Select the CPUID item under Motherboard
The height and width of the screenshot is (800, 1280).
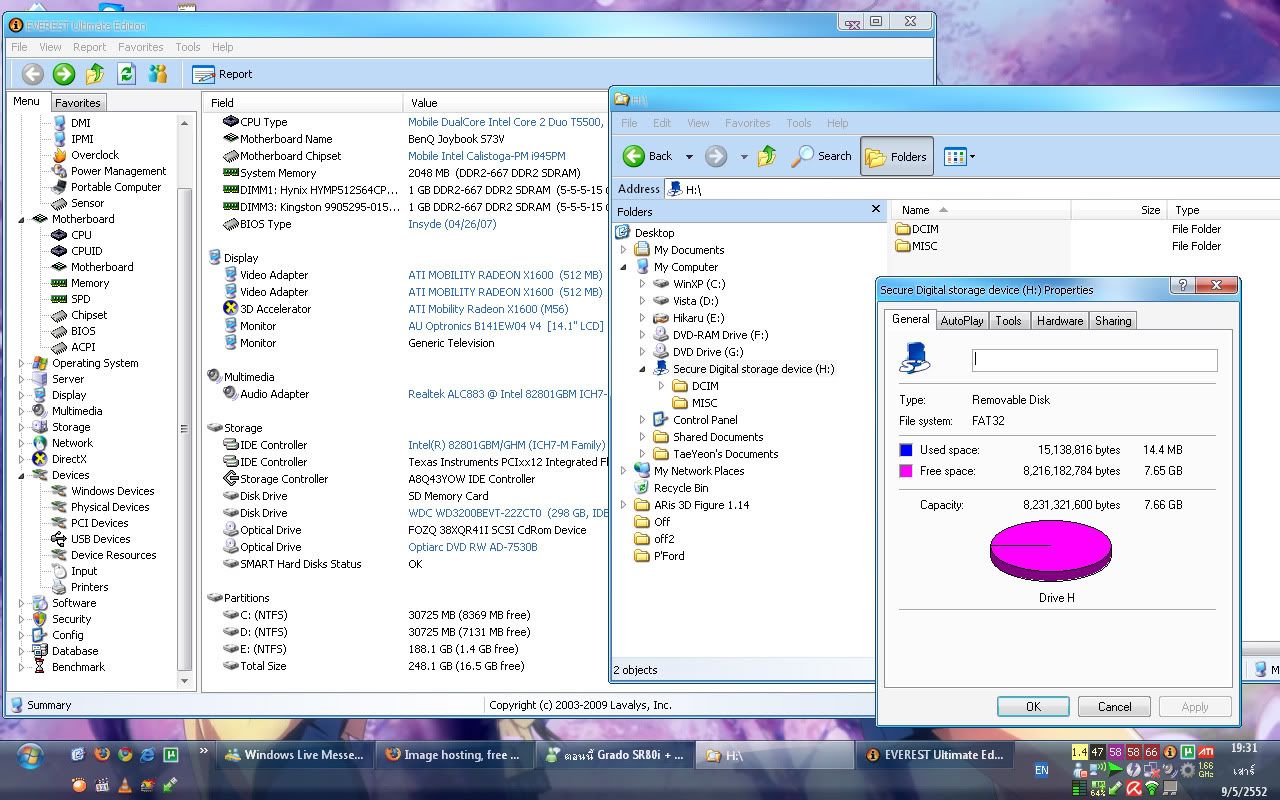(86, 251)
